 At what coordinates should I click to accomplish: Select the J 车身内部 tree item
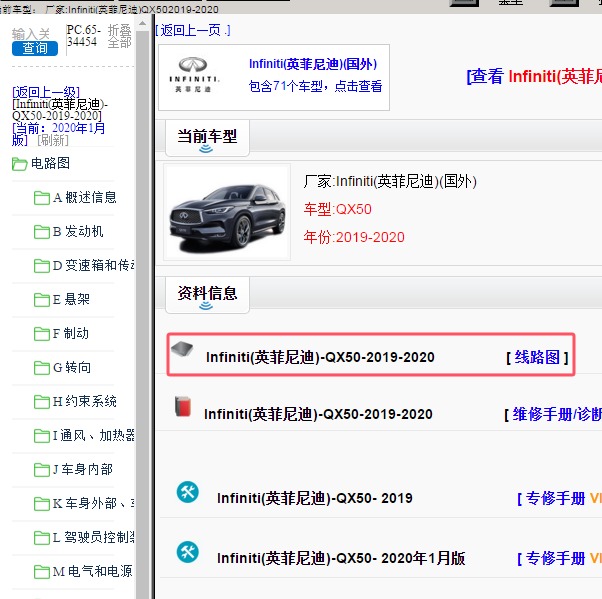[x=83, y=469]
